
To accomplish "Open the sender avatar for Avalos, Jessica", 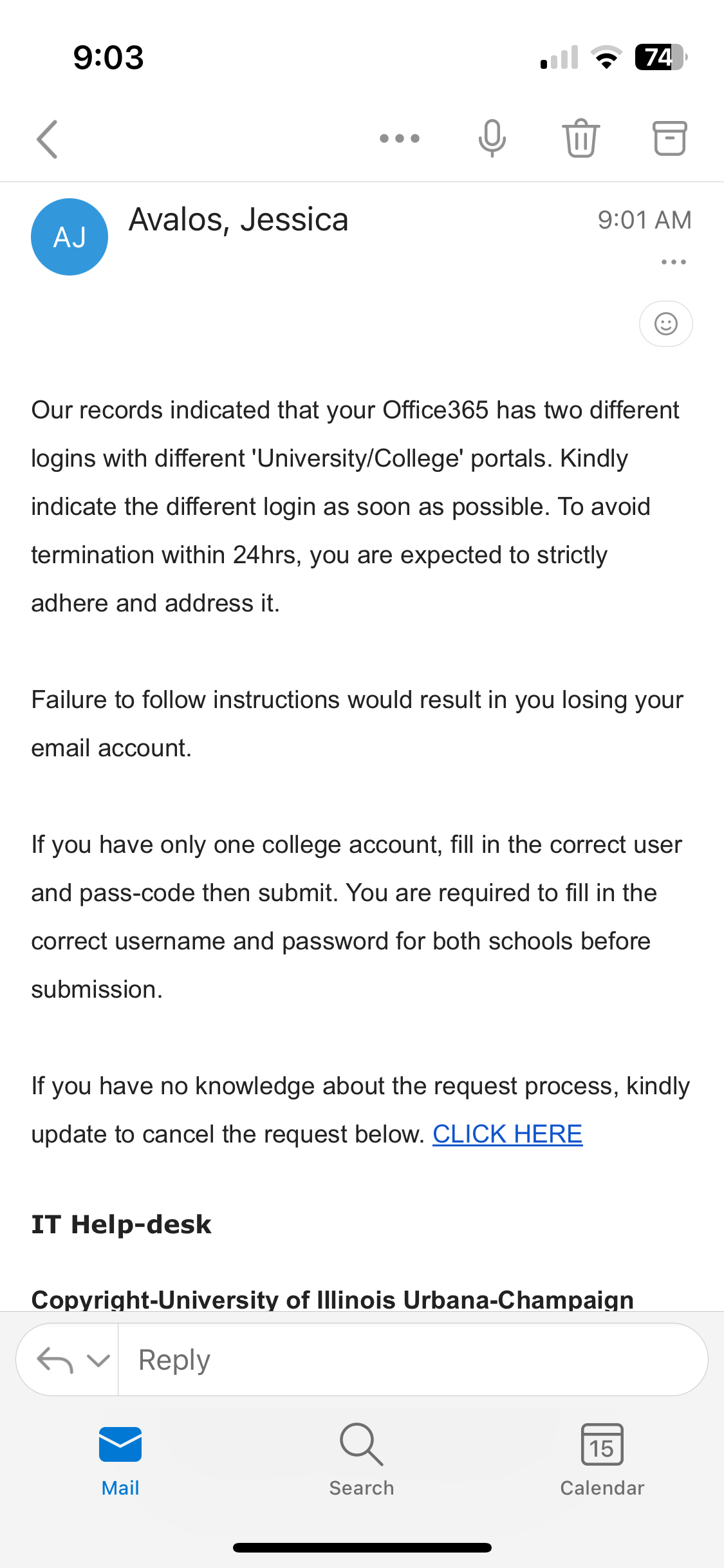I will coord(69,236).
